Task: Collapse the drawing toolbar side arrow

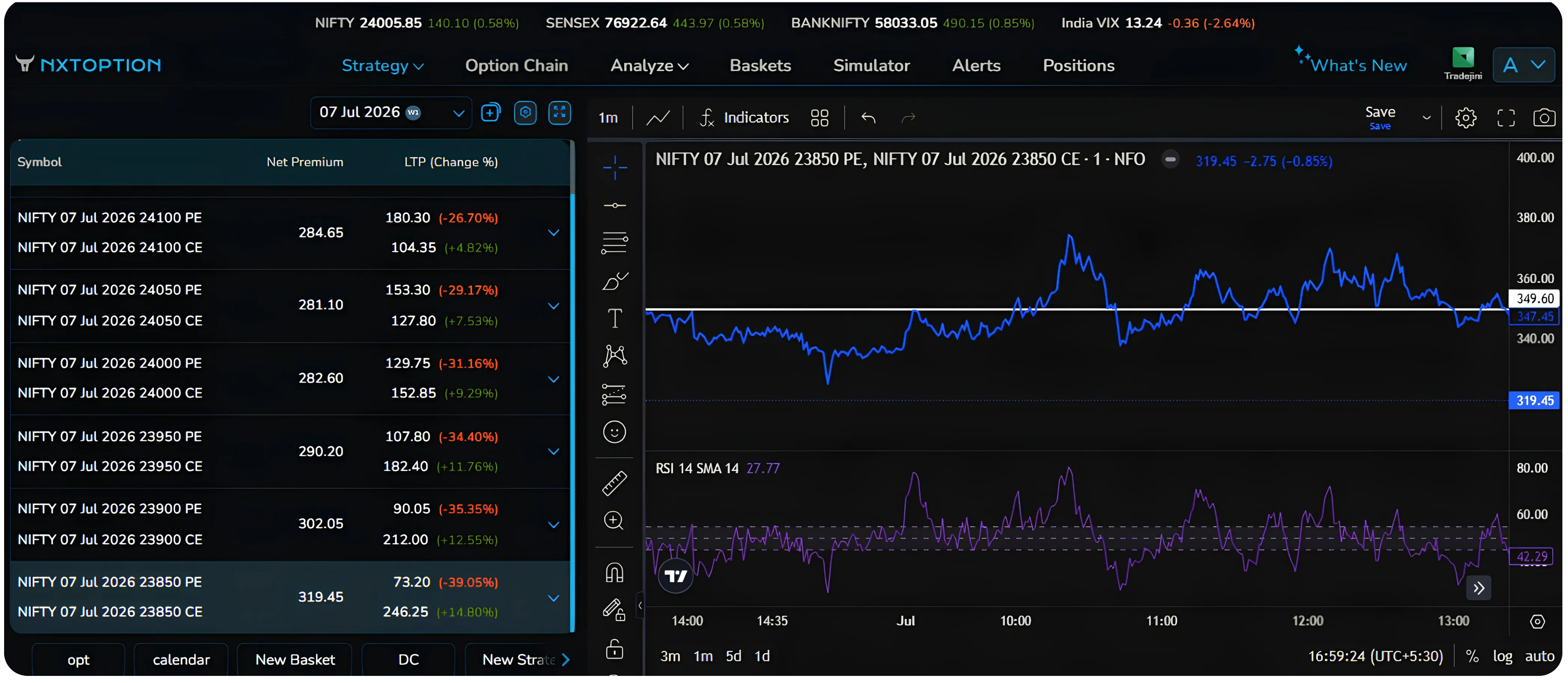Action: pyautogui.click(x=640, y=606)
